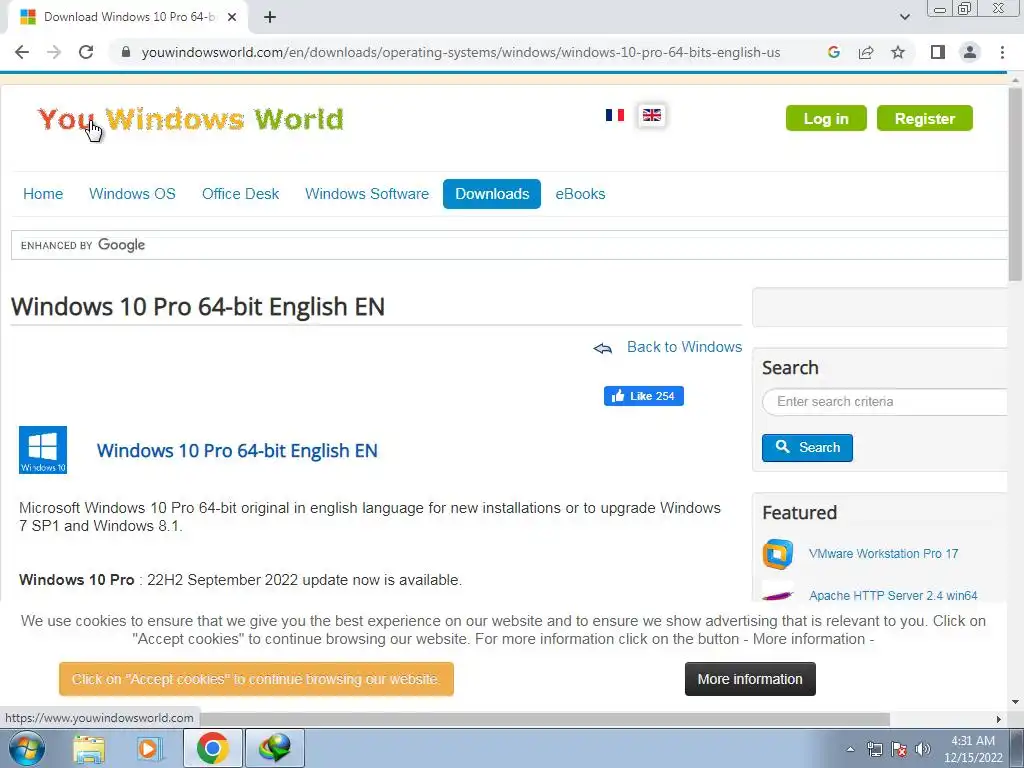Image resolution: width=1024 pixels, height=768 pixels.
Task: Click the horizontal scrollbar right arrow
Action: [999, 719]
